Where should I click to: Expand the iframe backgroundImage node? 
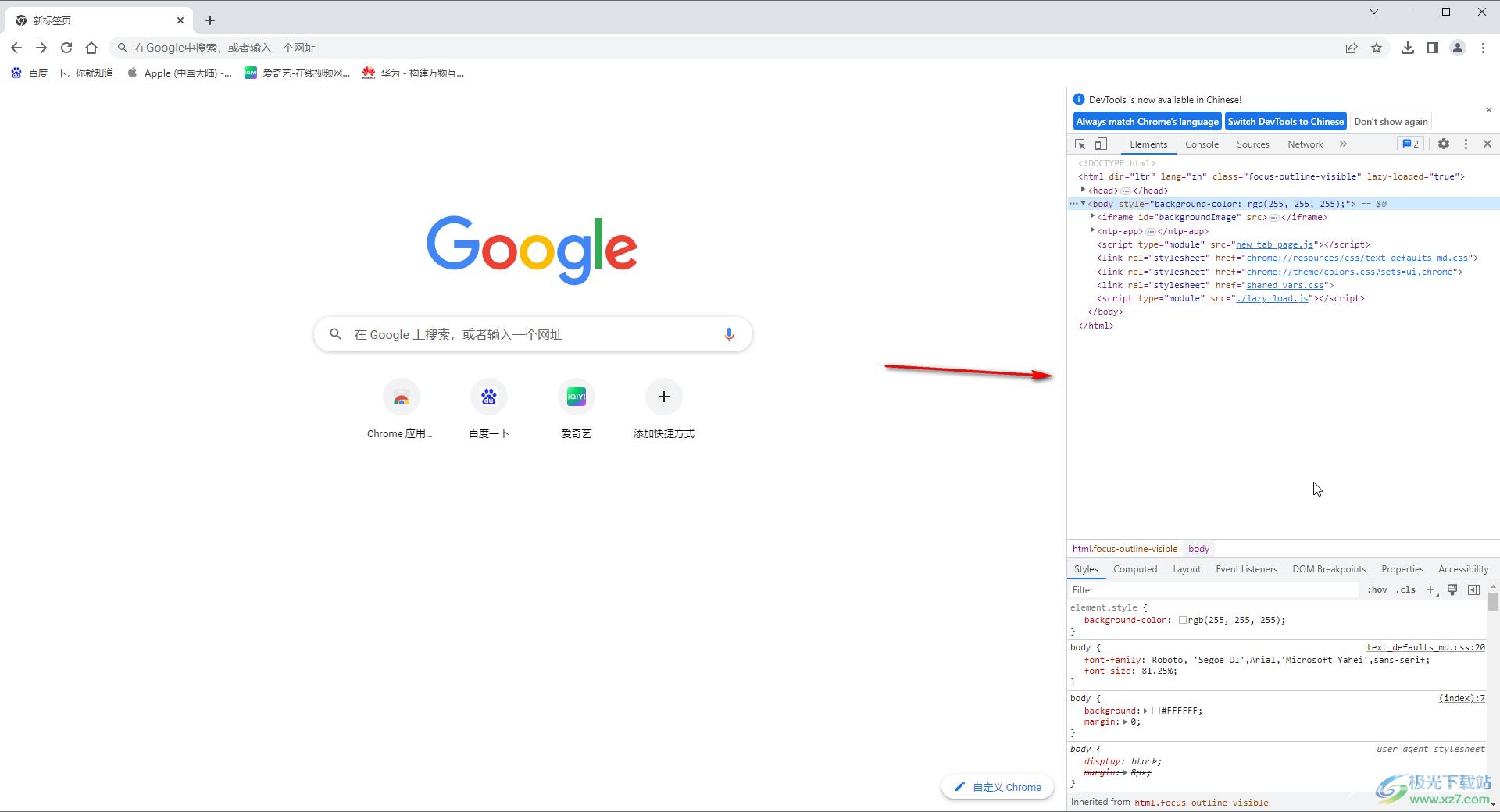1092,216
